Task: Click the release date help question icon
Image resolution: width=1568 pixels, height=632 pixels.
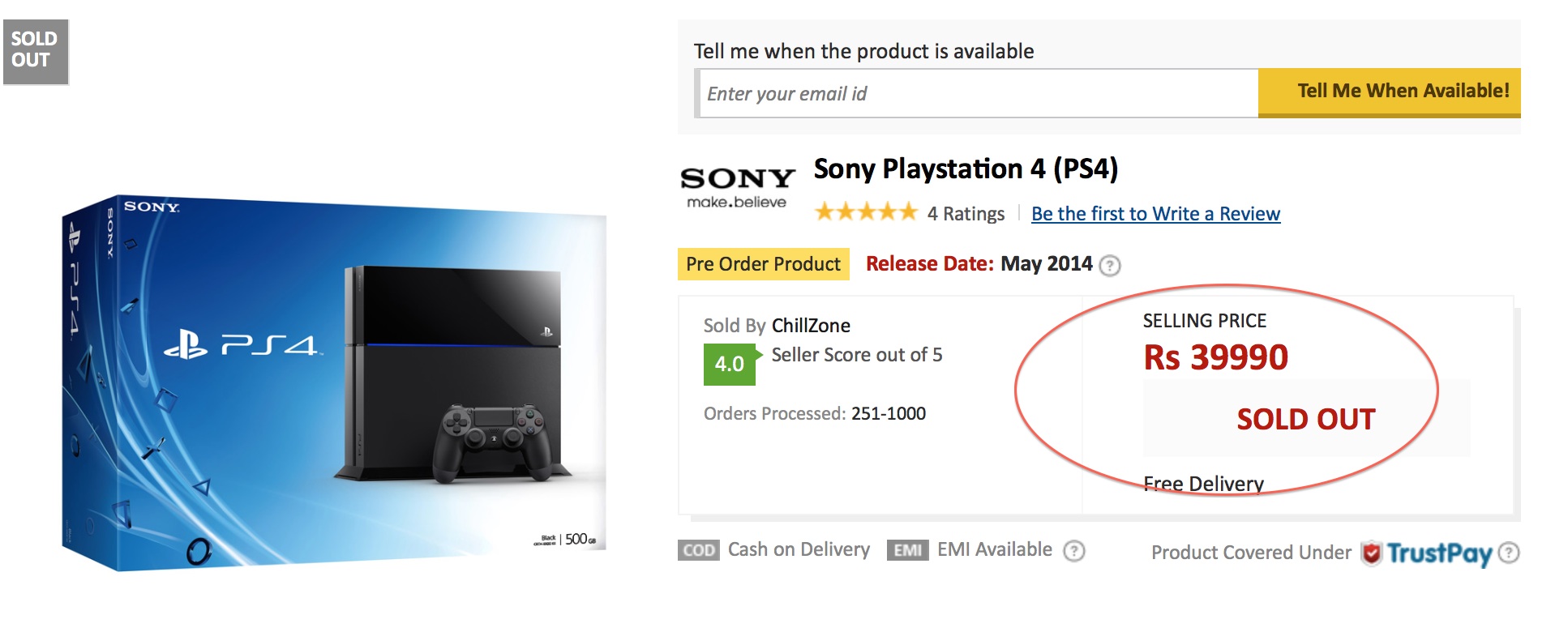Action: click(1110, 266)
